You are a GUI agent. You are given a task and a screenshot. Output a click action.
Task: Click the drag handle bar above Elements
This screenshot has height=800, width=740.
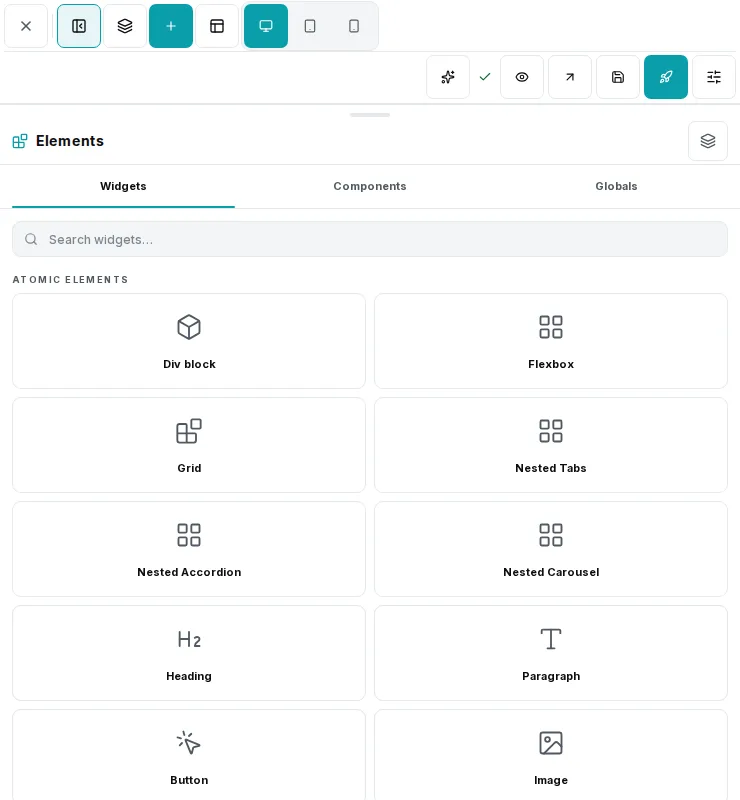tap(370, 115)
